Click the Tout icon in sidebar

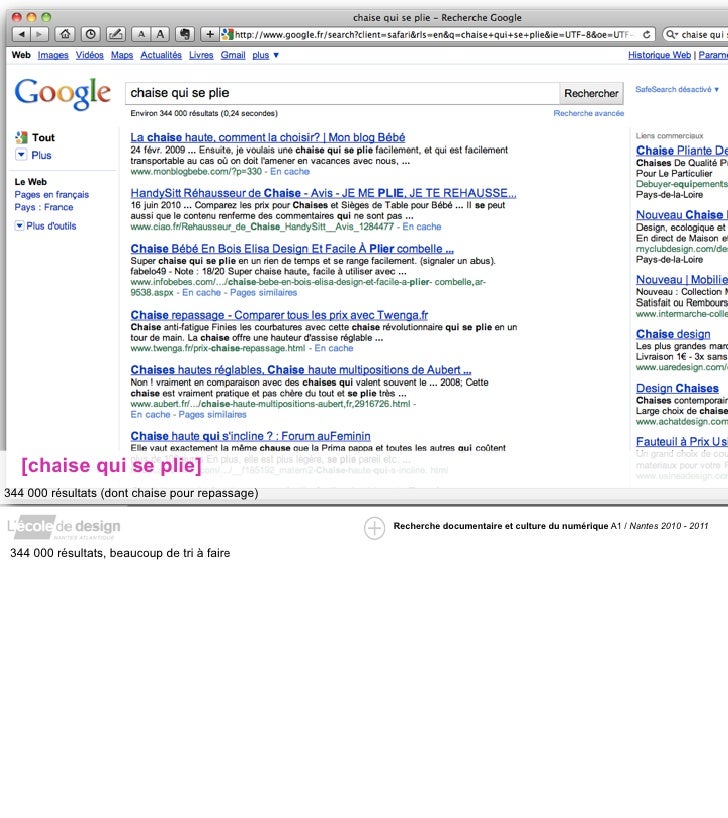tap(21, 137)
